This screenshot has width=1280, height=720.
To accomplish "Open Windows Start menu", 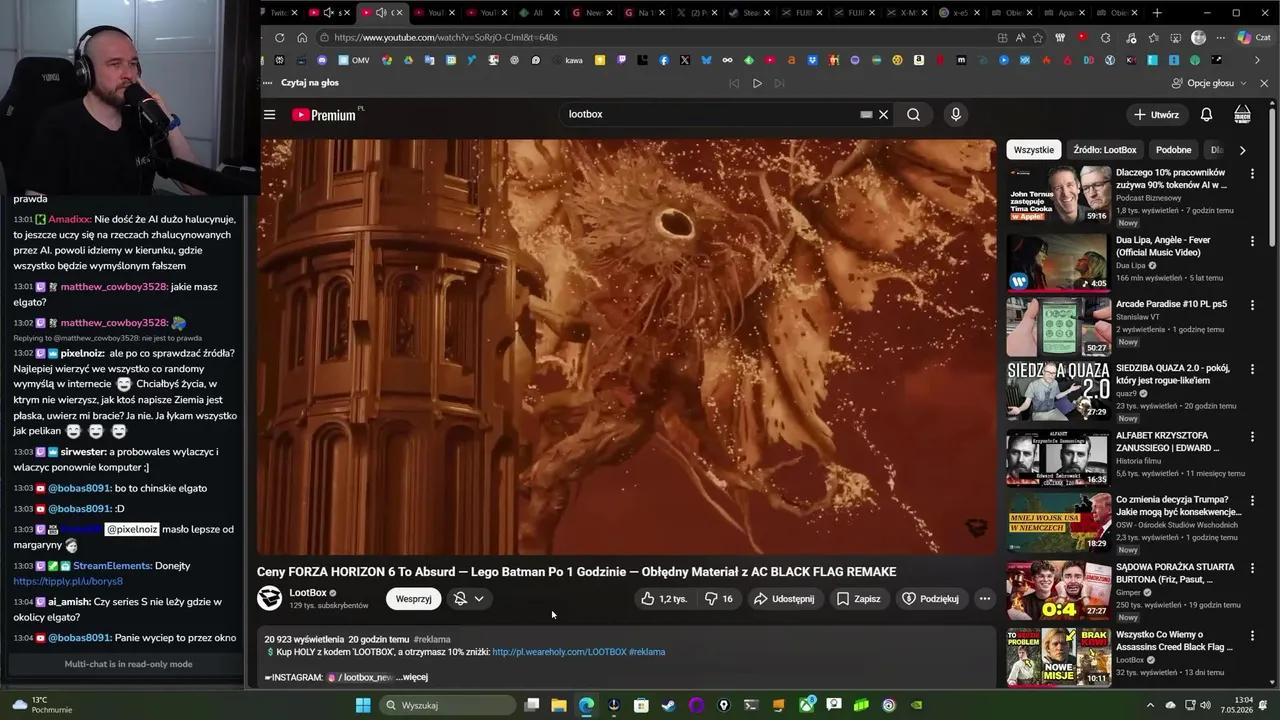I will pyautogui.click(x=363, y=705).
